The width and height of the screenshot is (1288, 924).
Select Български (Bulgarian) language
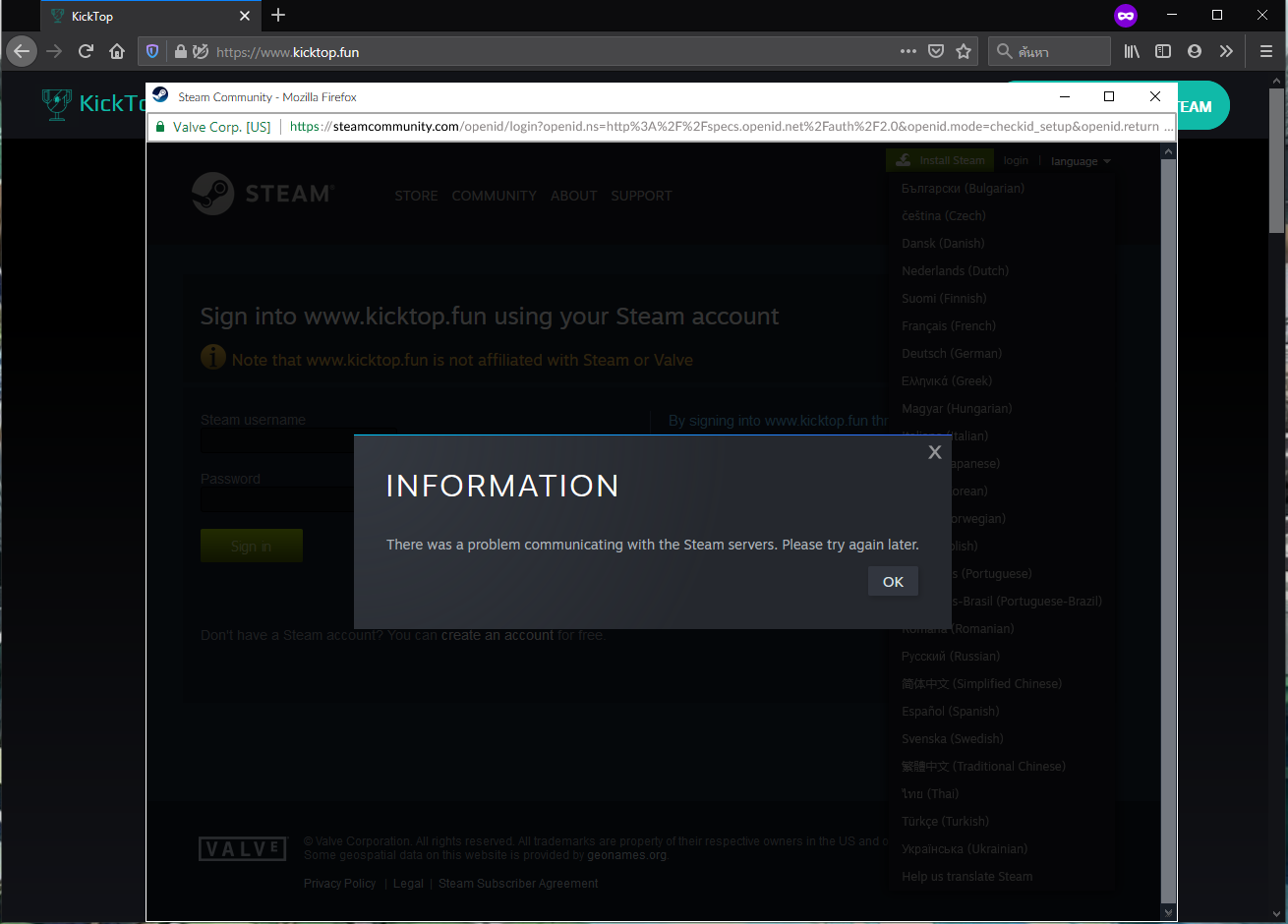tap(963, 188)
